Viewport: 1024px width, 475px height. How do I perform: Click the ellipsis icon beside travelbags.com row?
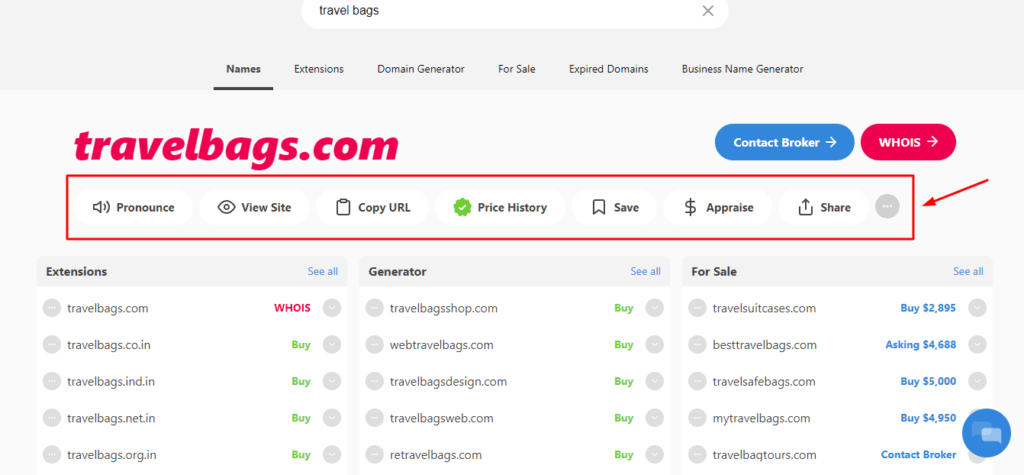point(52,308)
